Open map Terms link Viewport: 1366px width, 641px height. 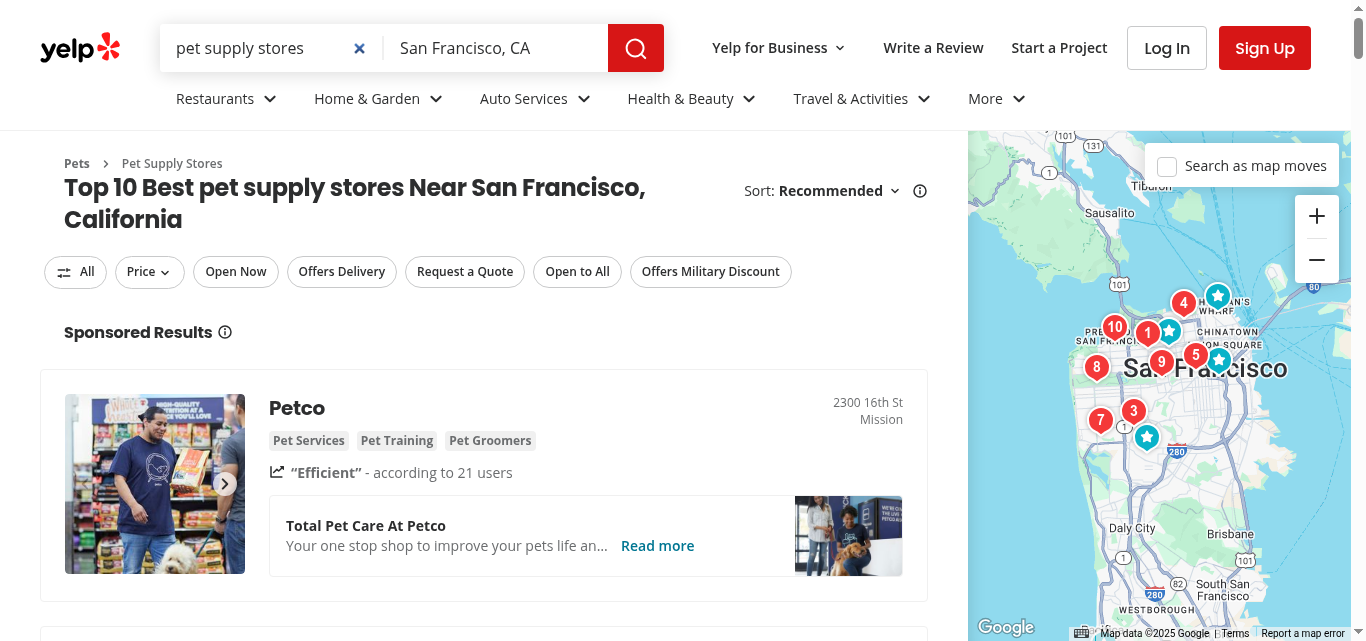(1235, 633)
